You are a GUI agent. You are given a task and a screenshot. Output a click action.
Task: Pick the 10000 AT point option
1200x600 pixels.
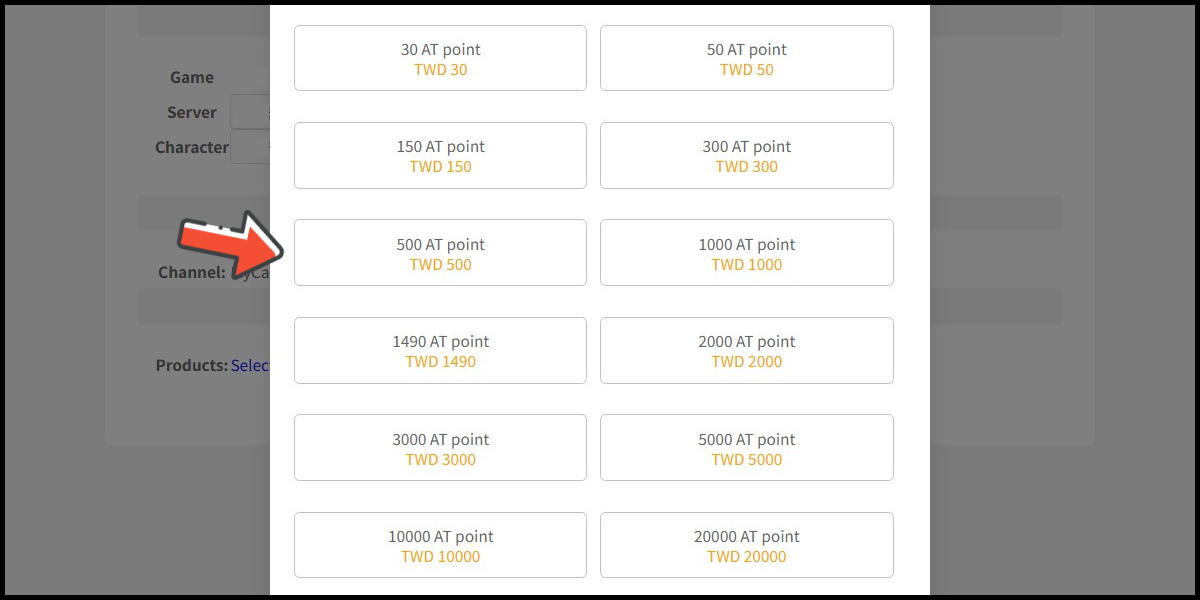point(440,546)
